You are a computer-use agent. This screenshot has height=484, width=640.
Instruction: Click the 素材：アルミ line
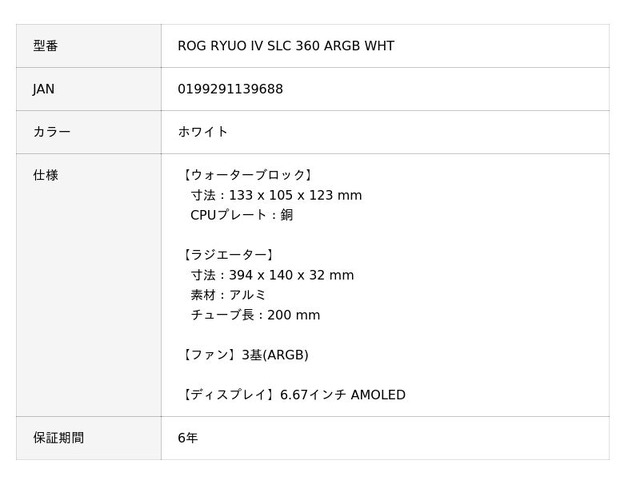[x=228, y=295]
